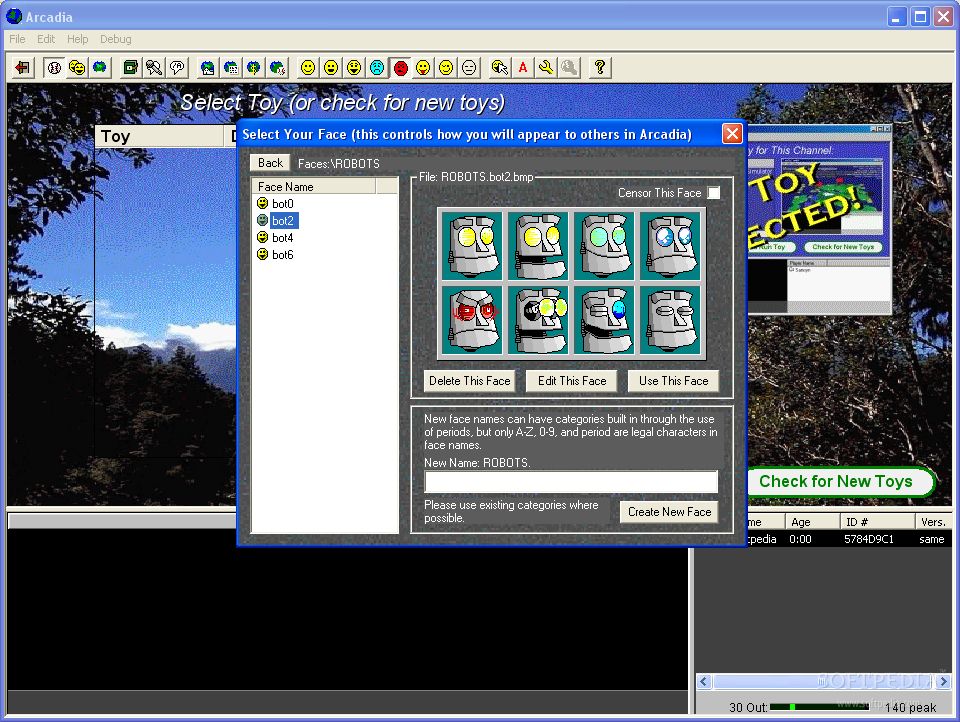The image size is (960, 722).
Task: Click the toy preview image thumbnail
Action: [819, 219]
